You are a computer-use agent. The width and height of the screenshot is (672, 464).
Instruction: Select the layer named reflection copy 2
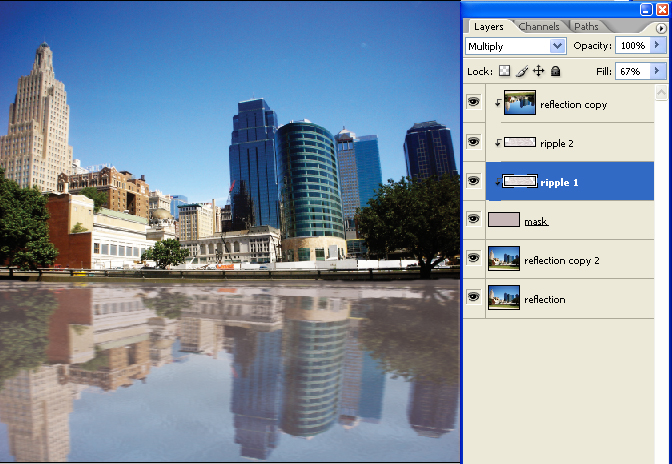(x=562, y=260)
